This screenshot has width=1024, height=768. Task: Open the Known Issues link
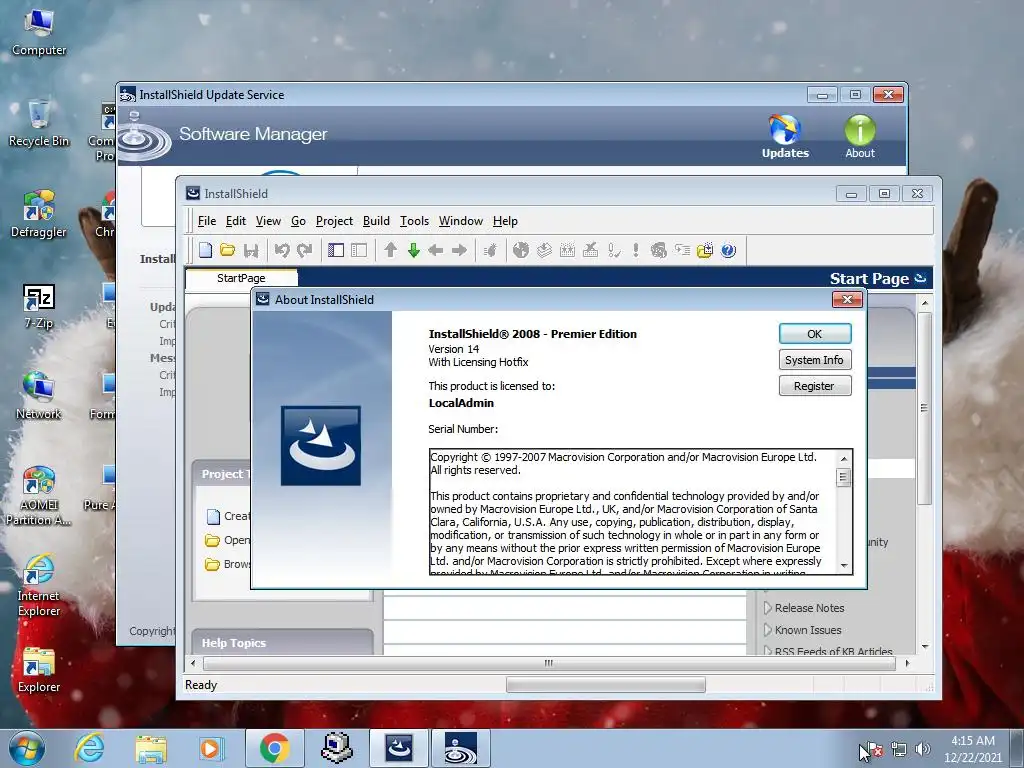808,630
